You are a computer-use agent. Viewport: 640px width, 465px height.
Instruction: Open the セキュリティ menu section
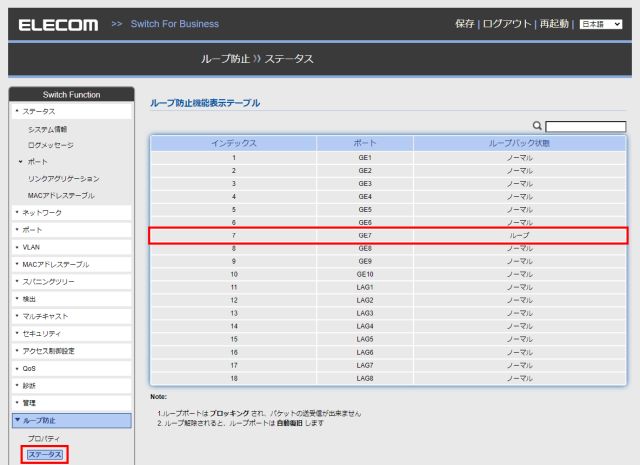(x=42, y=333)
